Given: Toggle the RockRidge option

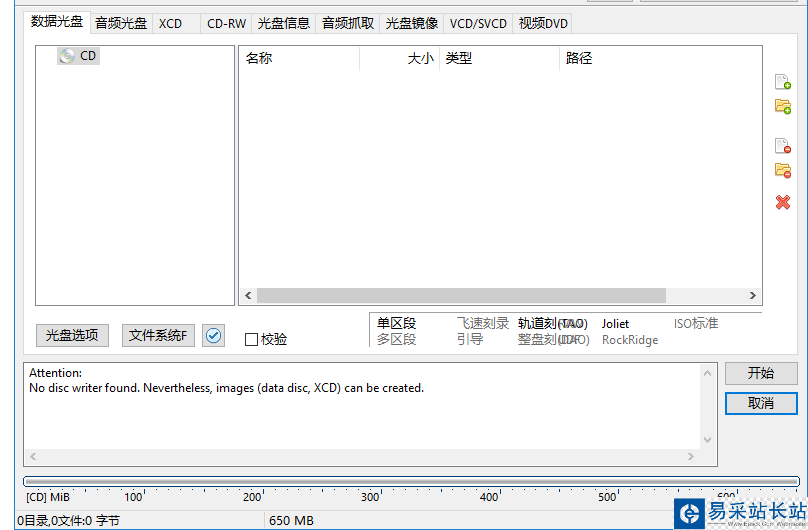Looking at the screenshot, I should (630, 340).
